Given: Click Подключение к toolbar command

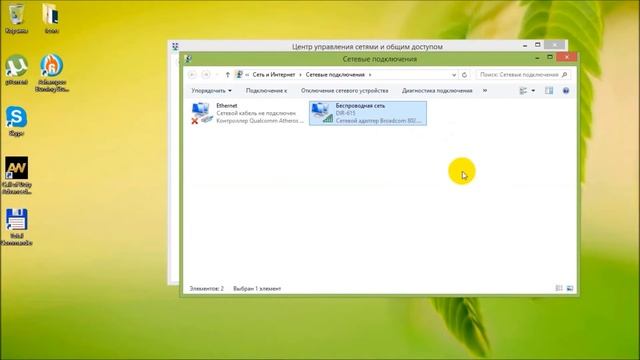Looking at the screenshot, I should pos(266,91).
